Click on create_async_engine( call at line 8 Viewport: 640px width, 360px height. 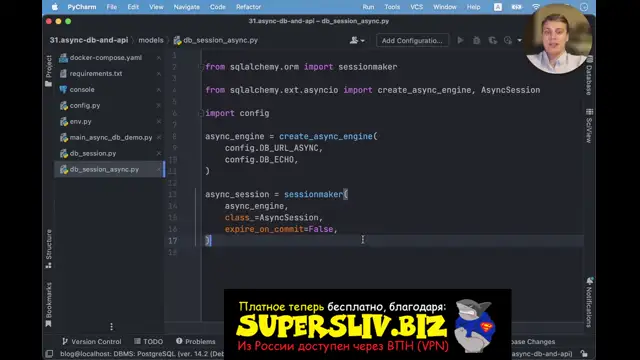point(329,136)
